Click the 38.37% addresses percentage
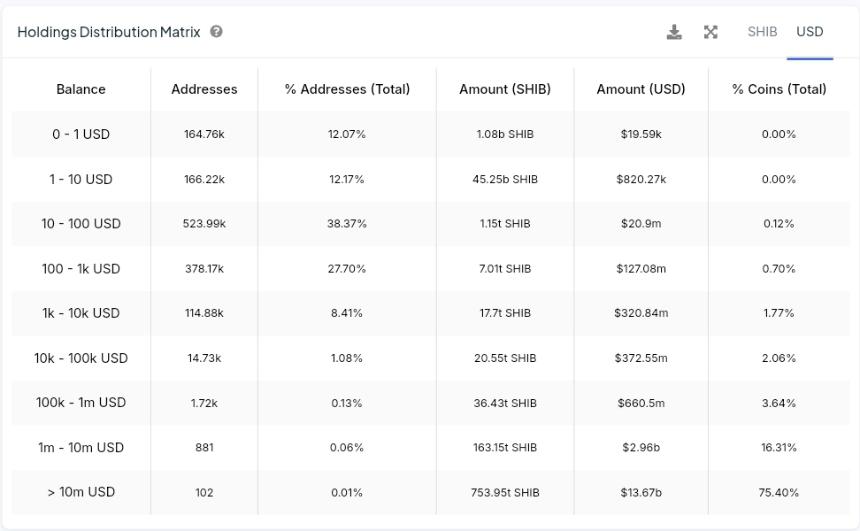The height and width of the screenshot is (531, 860). click(x=347, y=224)
